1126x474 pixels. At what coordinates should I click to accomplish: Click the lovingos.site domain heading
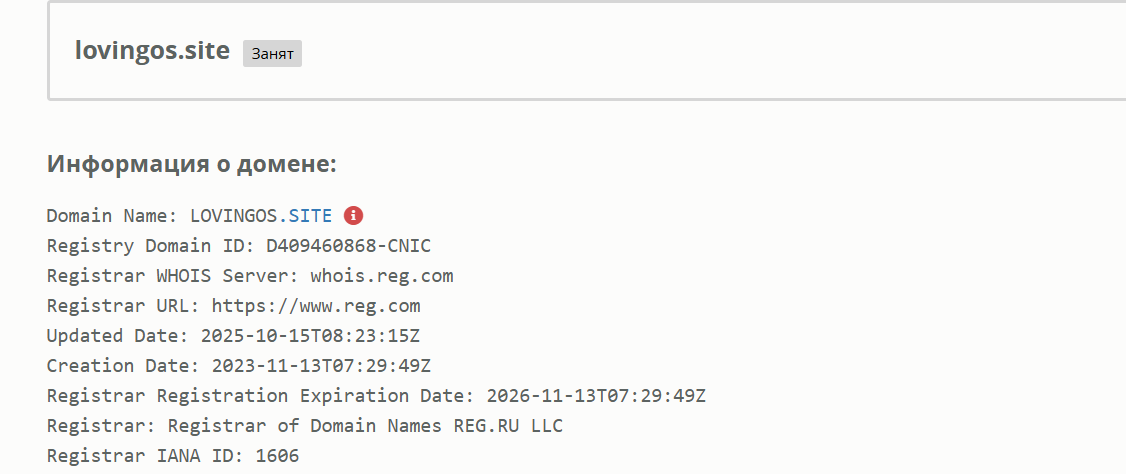tap(152, 51)
